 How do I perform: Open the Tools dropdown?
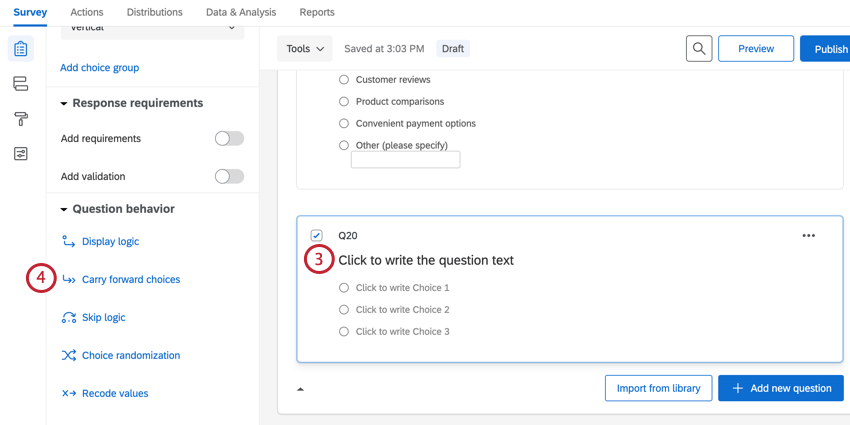click(x=305, y=49)
